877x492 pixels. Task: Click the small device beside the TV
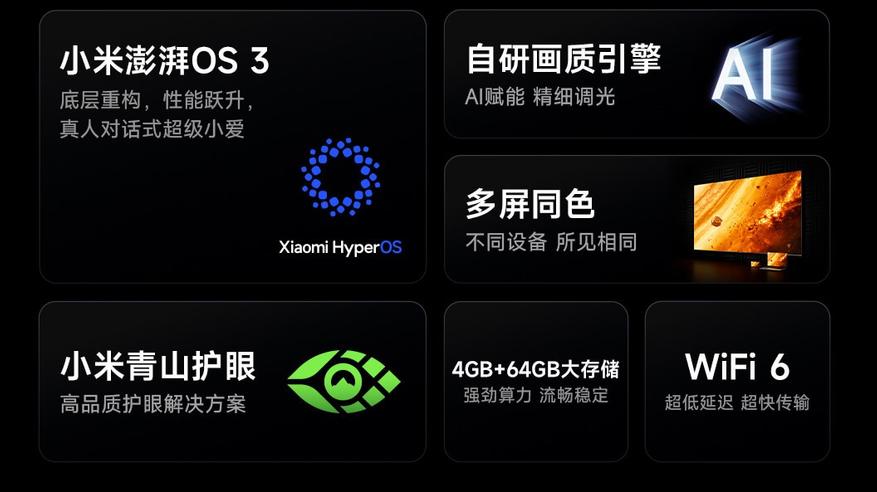pos(776,262)
